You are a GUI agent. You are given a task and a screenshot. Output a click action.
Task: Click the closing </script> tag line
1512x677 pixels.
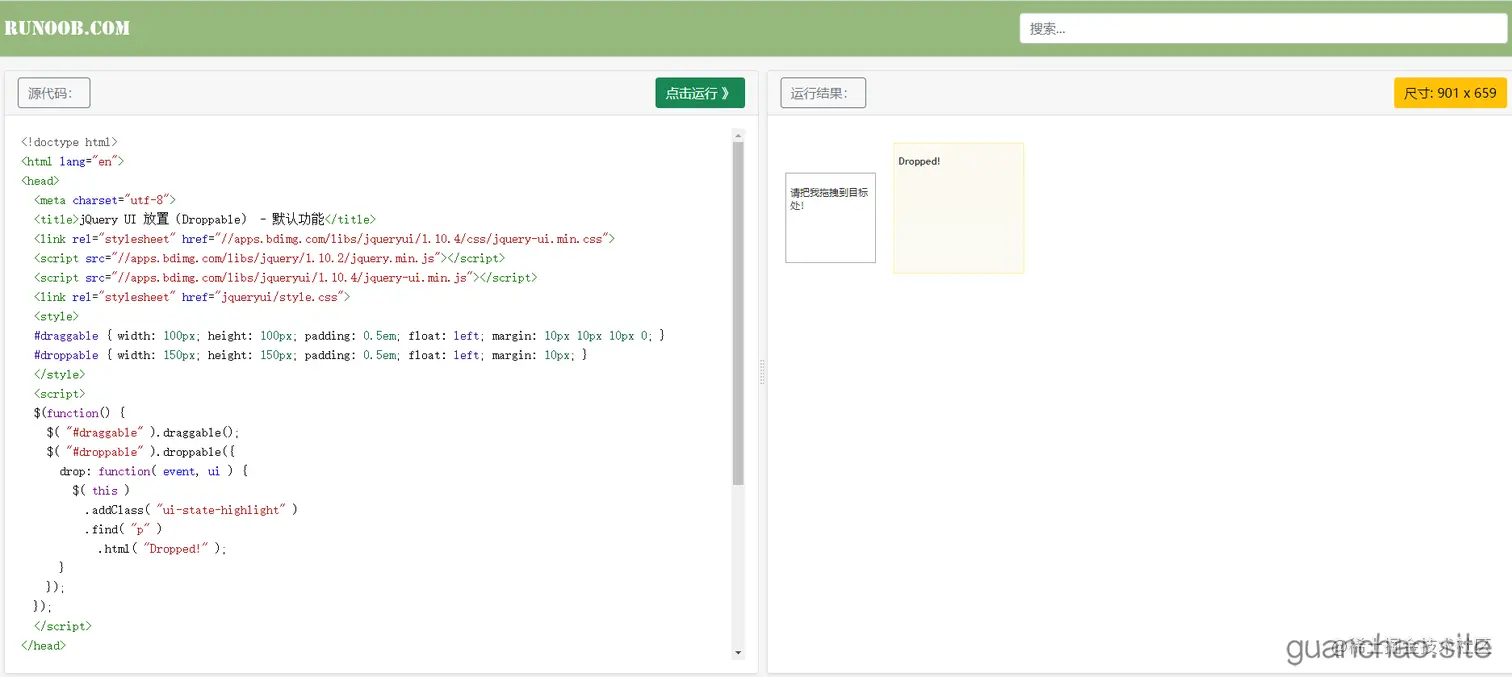[62, 626]
